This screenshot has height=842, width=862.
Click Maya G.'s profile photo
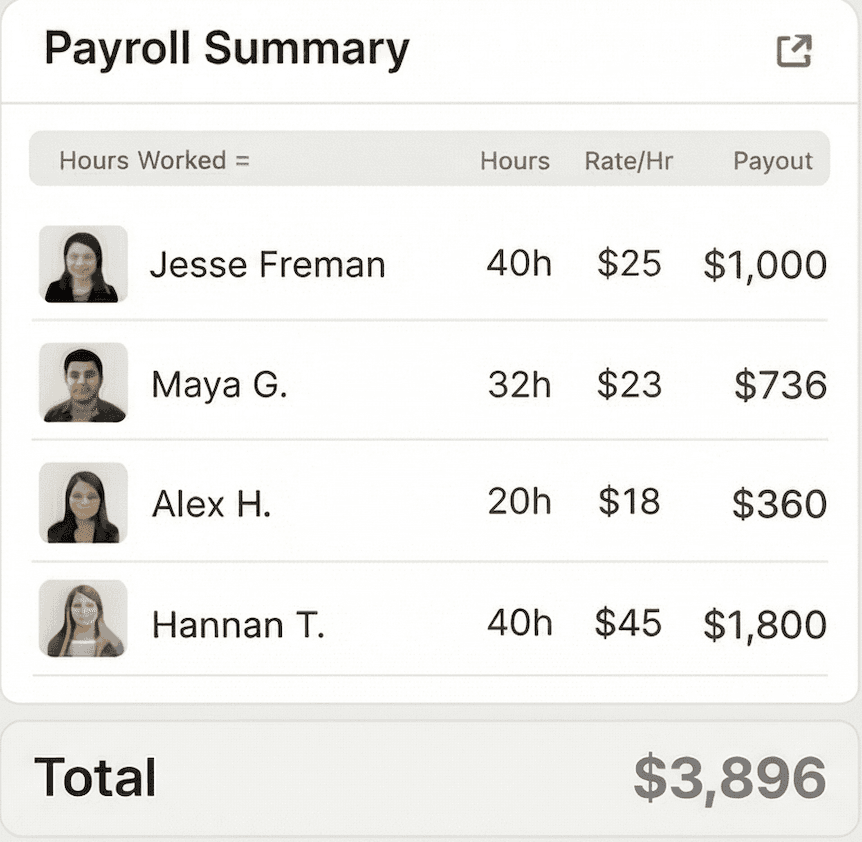(82, 383)
